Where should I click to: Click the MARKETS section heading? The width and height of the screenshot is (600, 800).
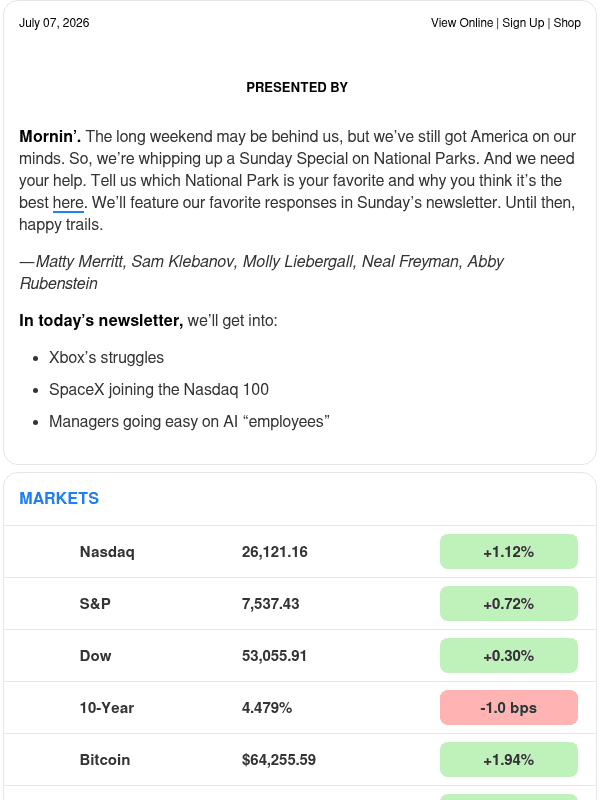tap(59, 498)
